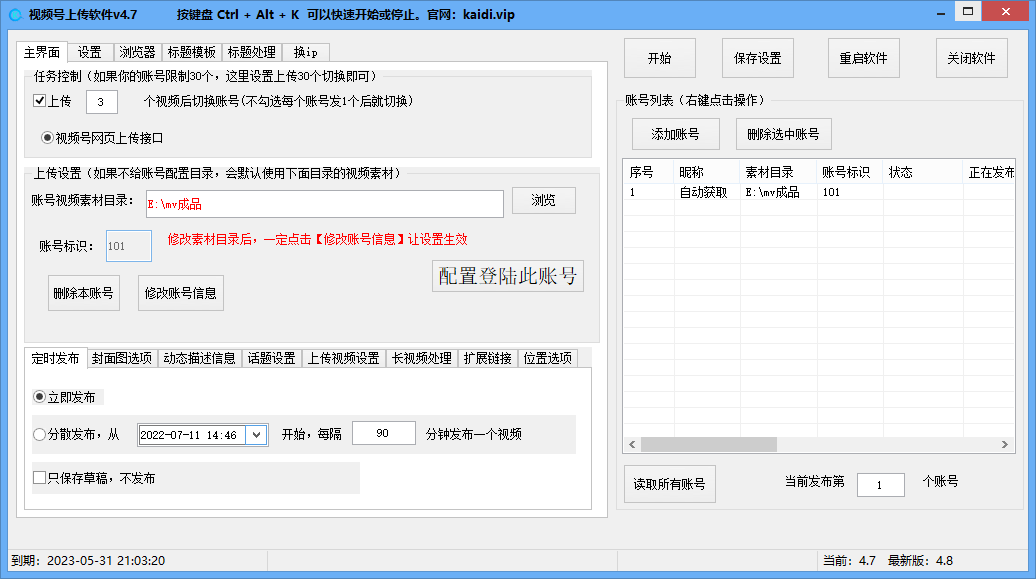Switch to the 话题设置 tab
This screenshot has width=1036, height=579.
tap(271, 358)
